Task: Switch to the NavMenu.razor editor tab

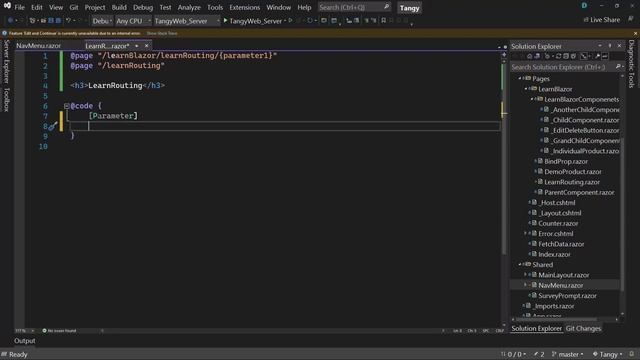Action: coord(38,46)
